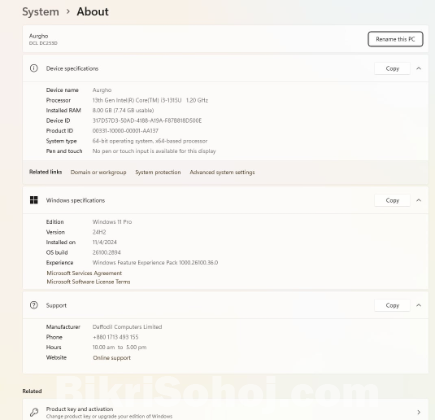Select the Edition value Windows 11 Pro
Image resolution: width=435 pixels, height=420 pixels.
[x=112, y=222]
